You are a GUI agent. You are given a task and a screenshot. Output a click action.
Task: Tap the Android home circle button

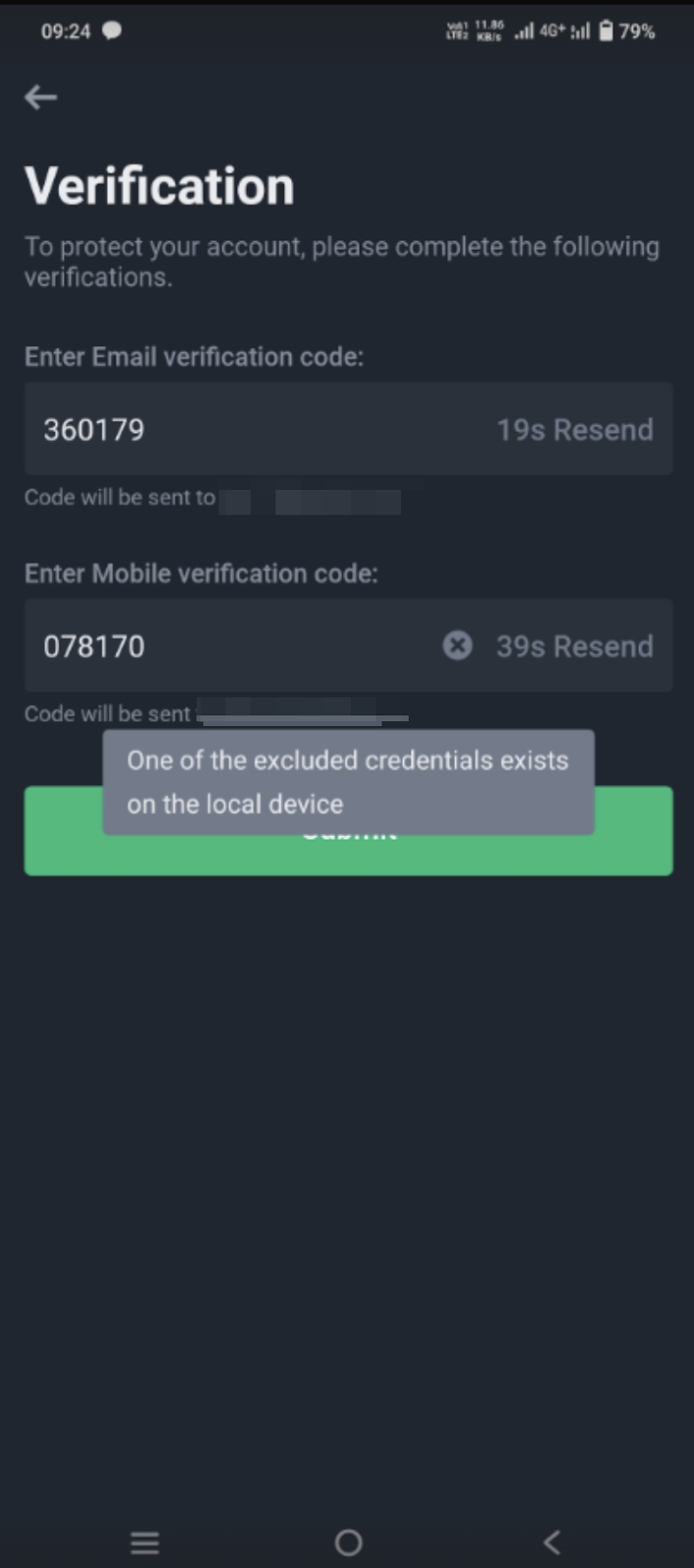[x=348, y=1543]
